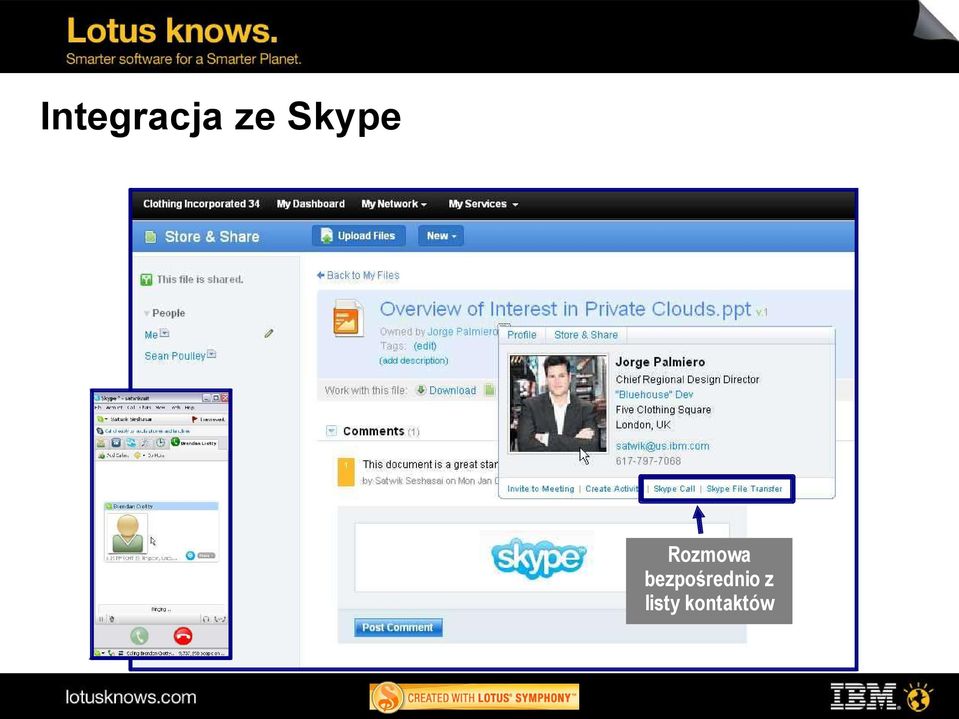Click the comment box showing Skype logo
959x719 pixels.
(542, 557)
